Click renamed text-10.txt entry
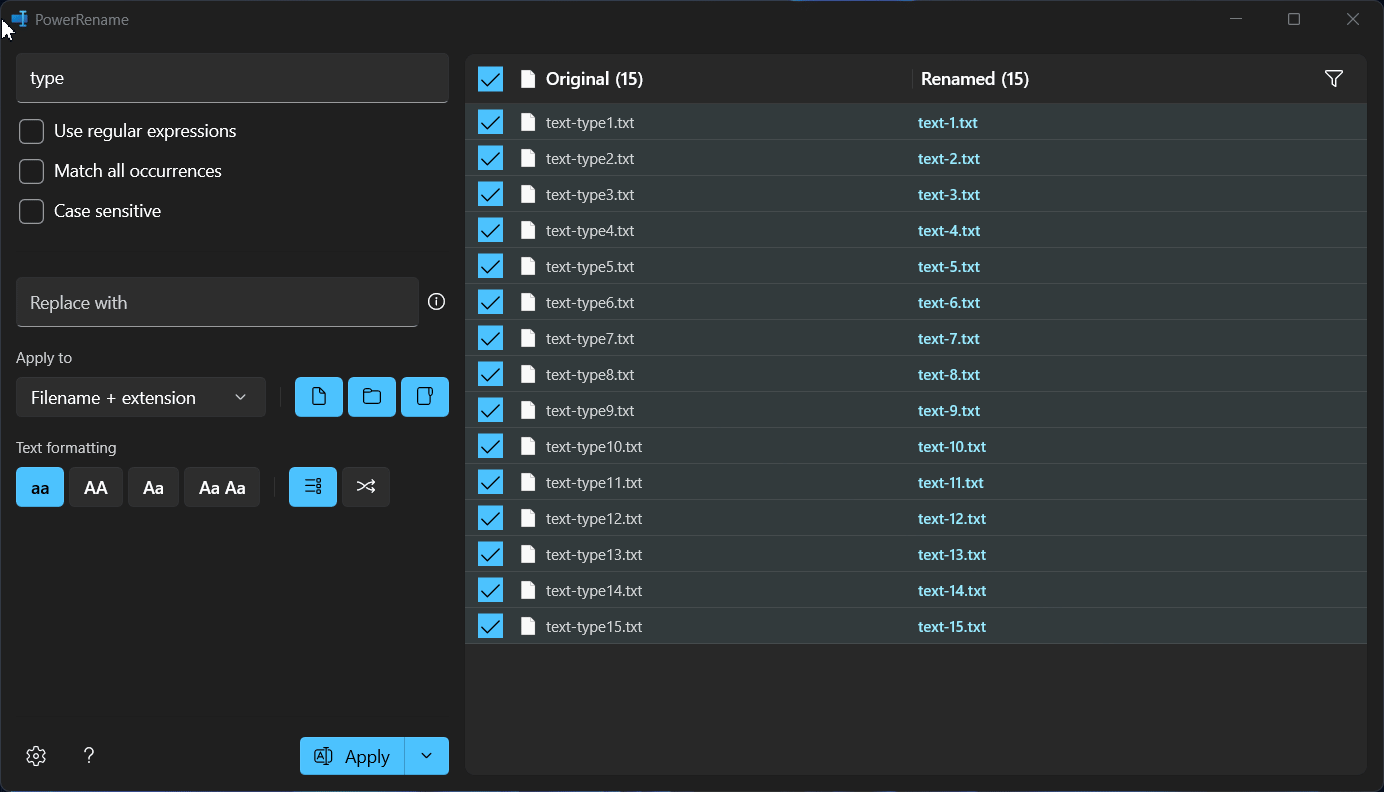 (x=952, y=446)
